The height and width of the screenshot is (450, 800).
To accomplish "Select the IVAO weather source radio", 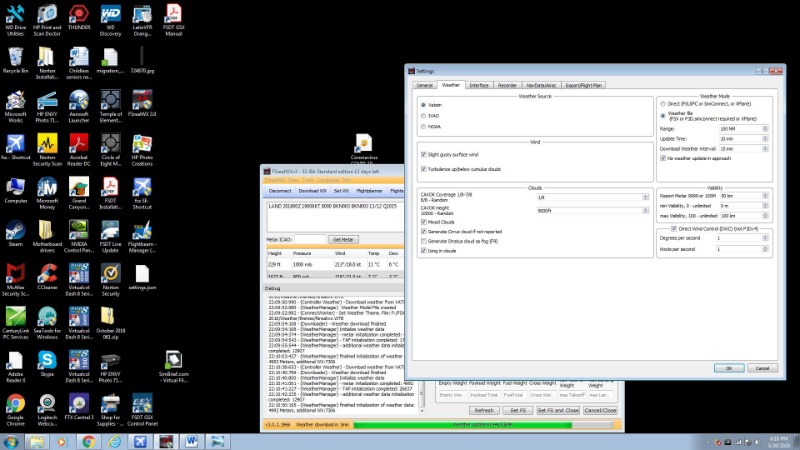I will coord(423,116).
